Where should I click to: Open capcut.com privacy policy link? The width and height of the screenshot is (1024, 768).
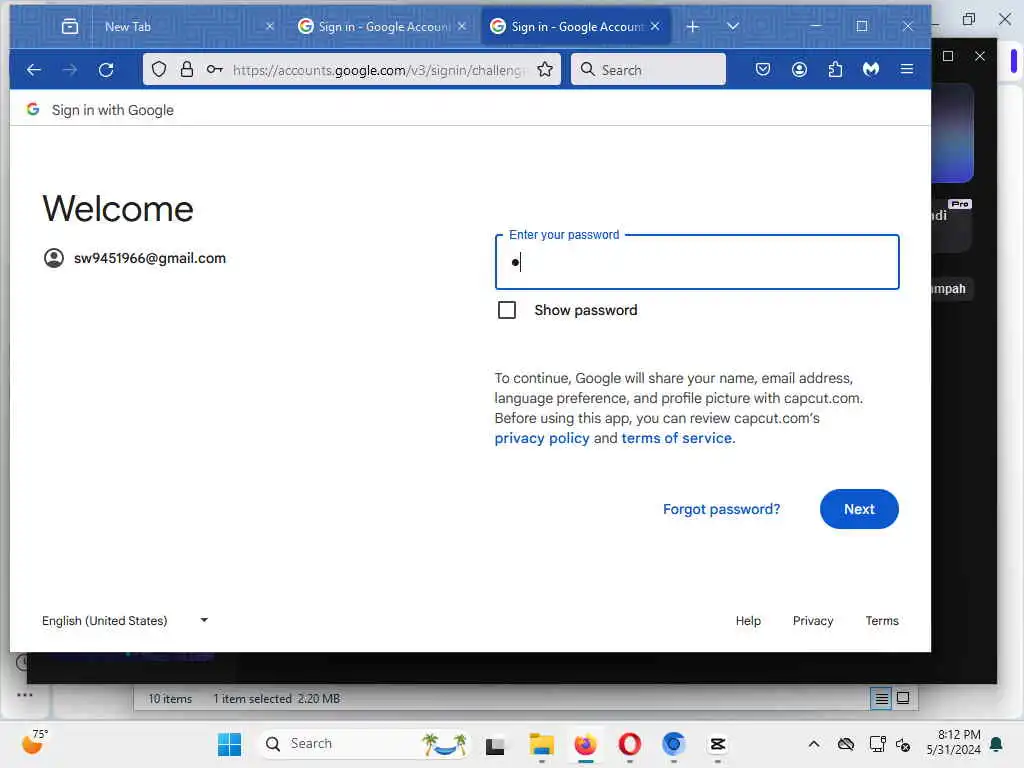[x=542, y=438]
